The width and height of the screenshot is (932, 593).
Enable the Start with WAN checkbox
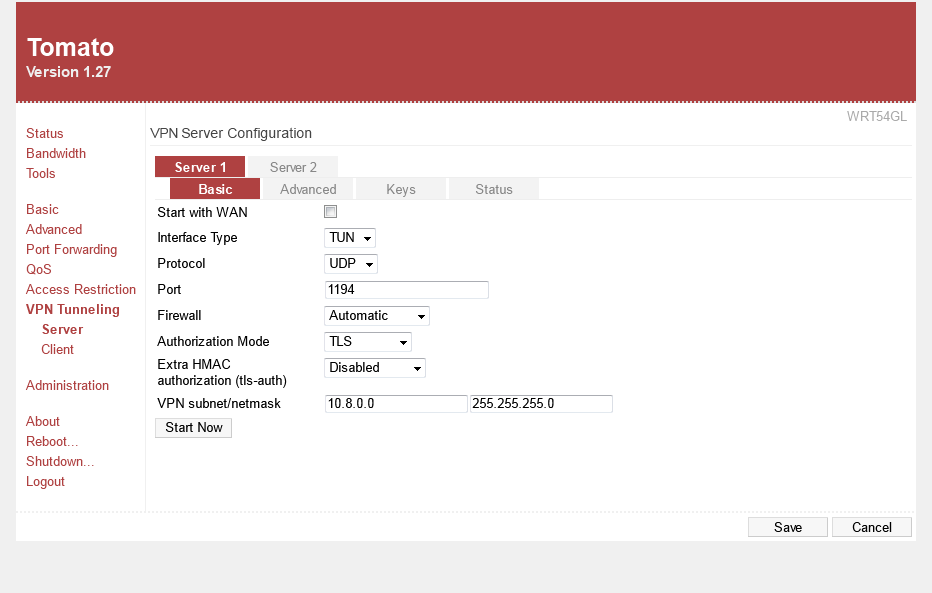[331, 212]
